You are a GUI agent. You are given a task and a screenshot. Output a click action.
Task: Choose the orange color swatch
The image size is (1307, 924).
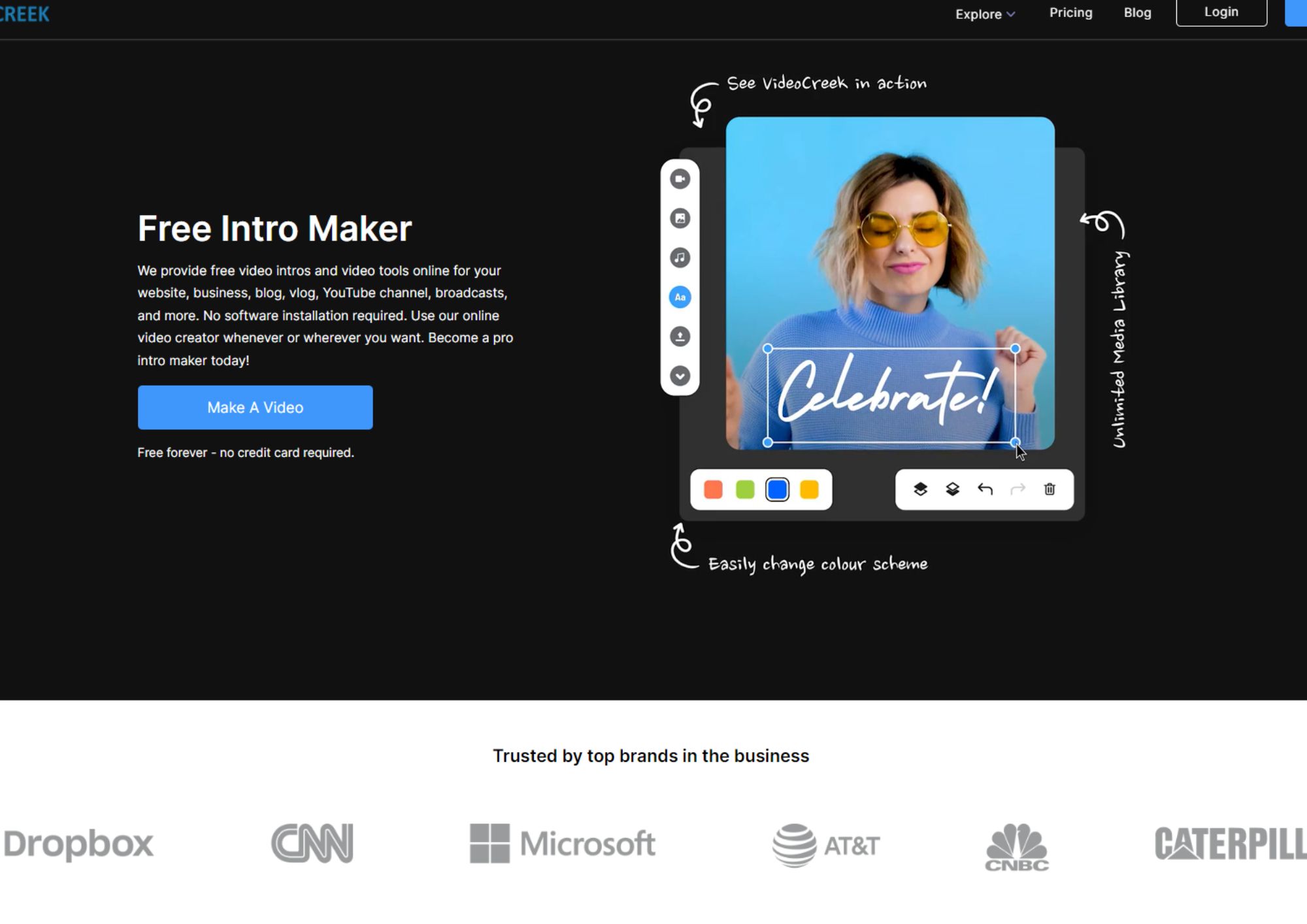[x=713, y=489]
